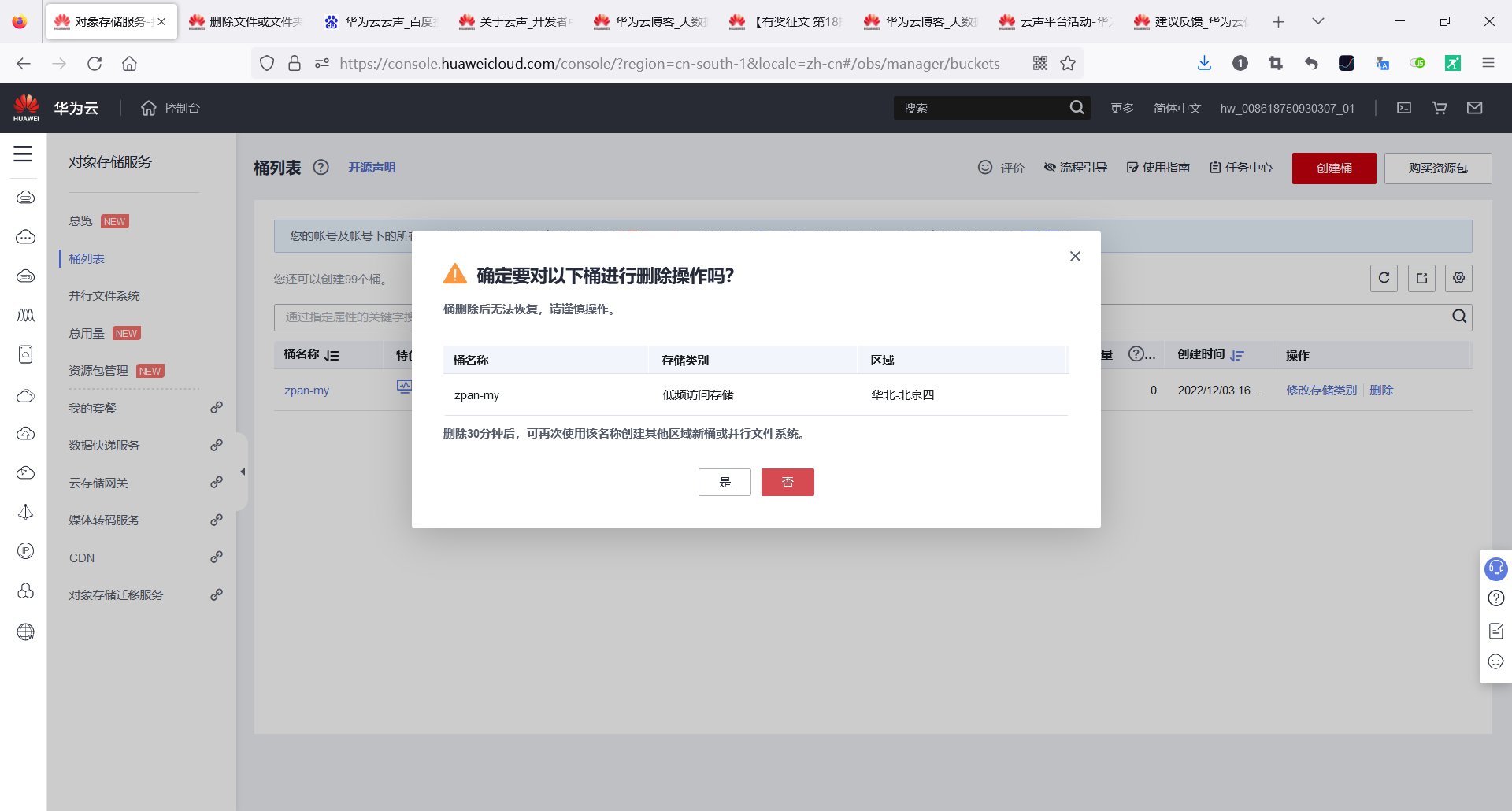Click the refresh icon above the bucket list

point(1384,278)
